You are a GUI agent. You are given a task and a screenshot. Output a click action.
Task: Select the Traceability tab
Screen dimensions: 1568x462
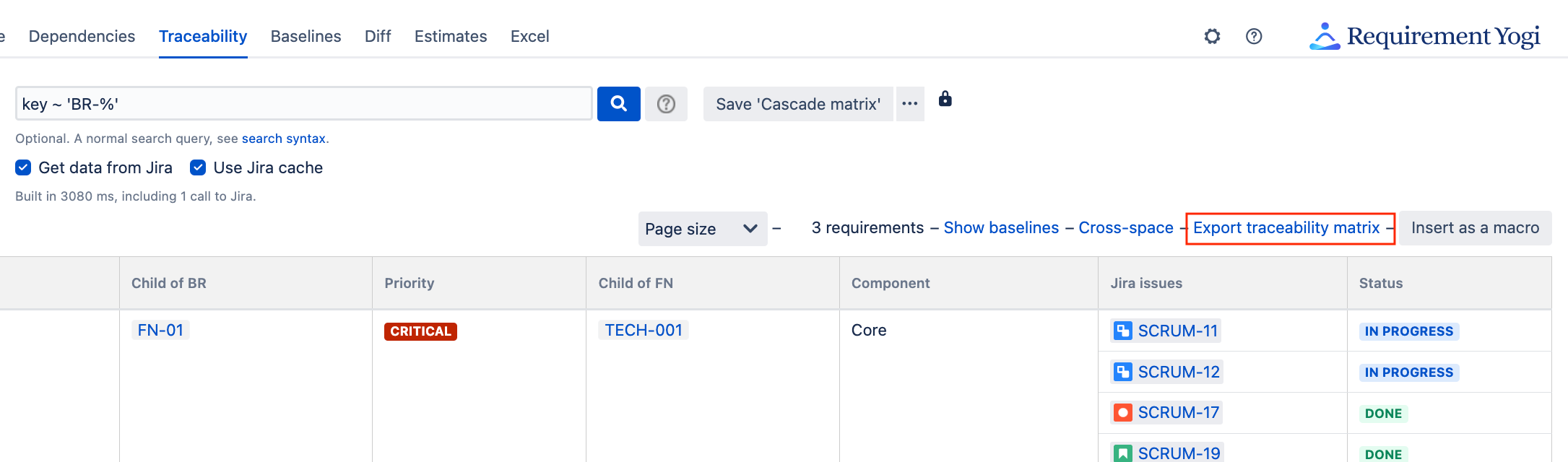pos(203,36)
